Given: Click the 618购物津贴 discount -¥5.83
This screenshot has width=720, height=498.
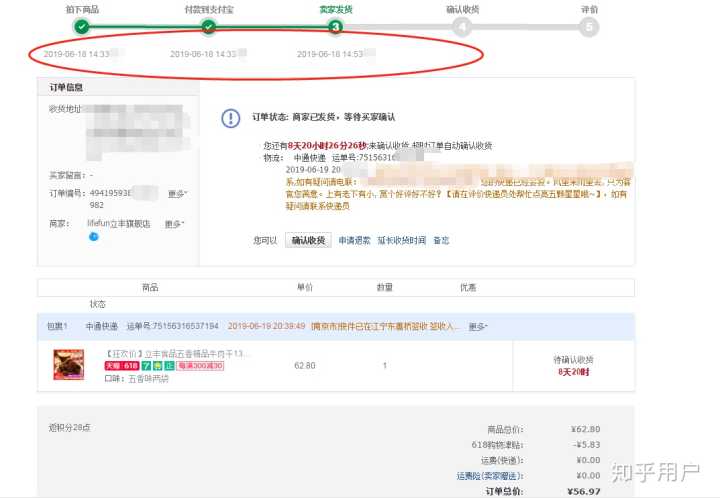Looking at the screenshot, I should (586, 445).
